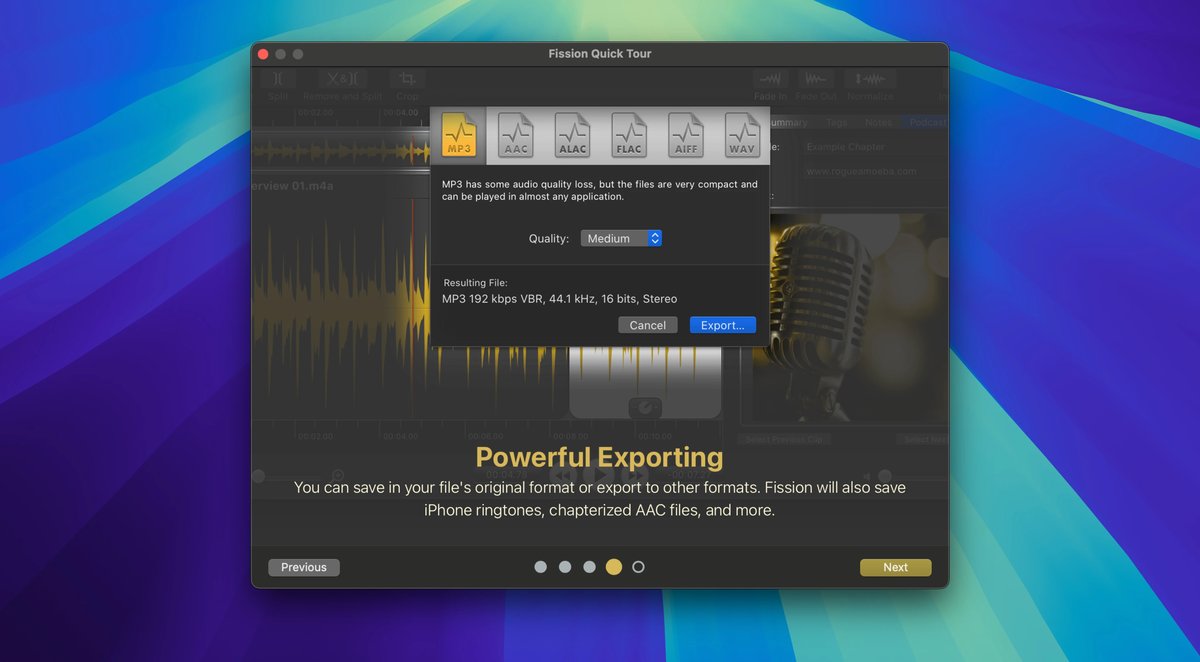Switch to the Tags tab

coord(836,123)
